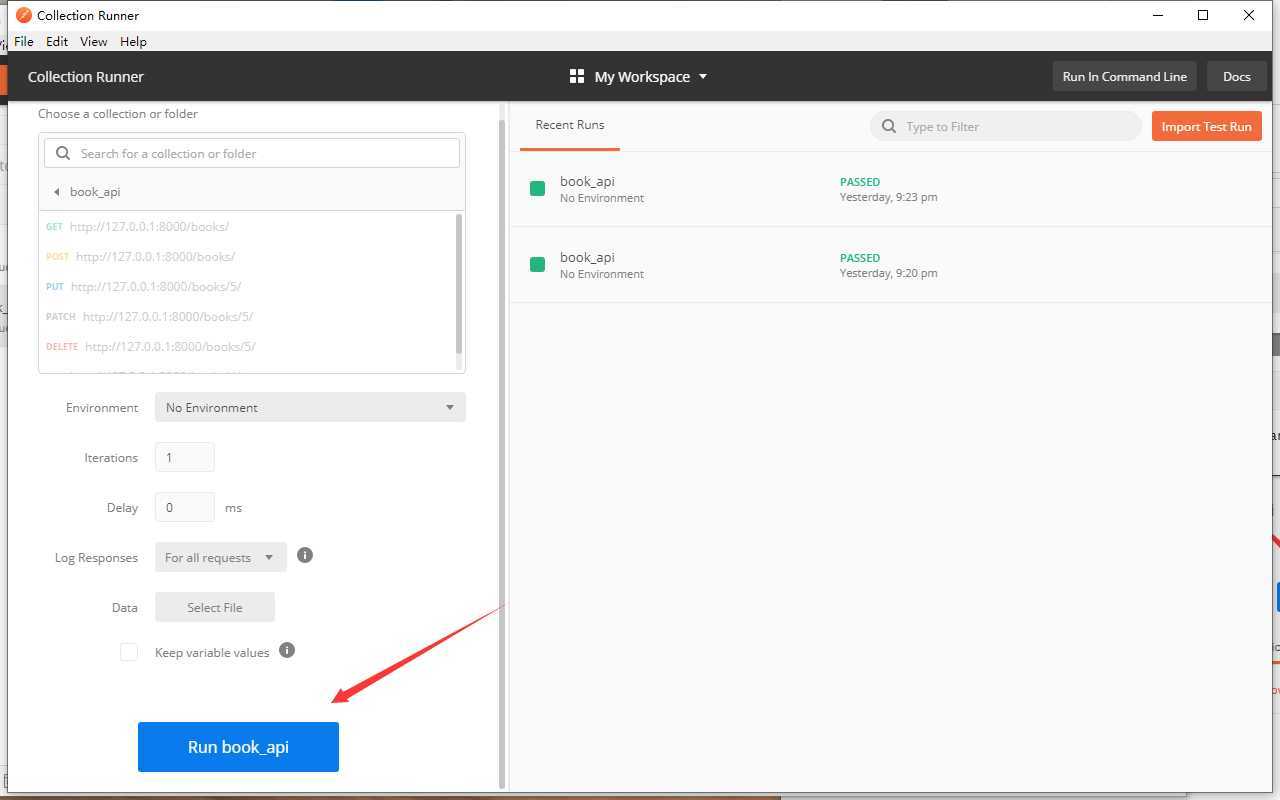Click green status square of 9:20 pm run
The height and width of the screenshot is (800, 1280).
coord(538,264)
